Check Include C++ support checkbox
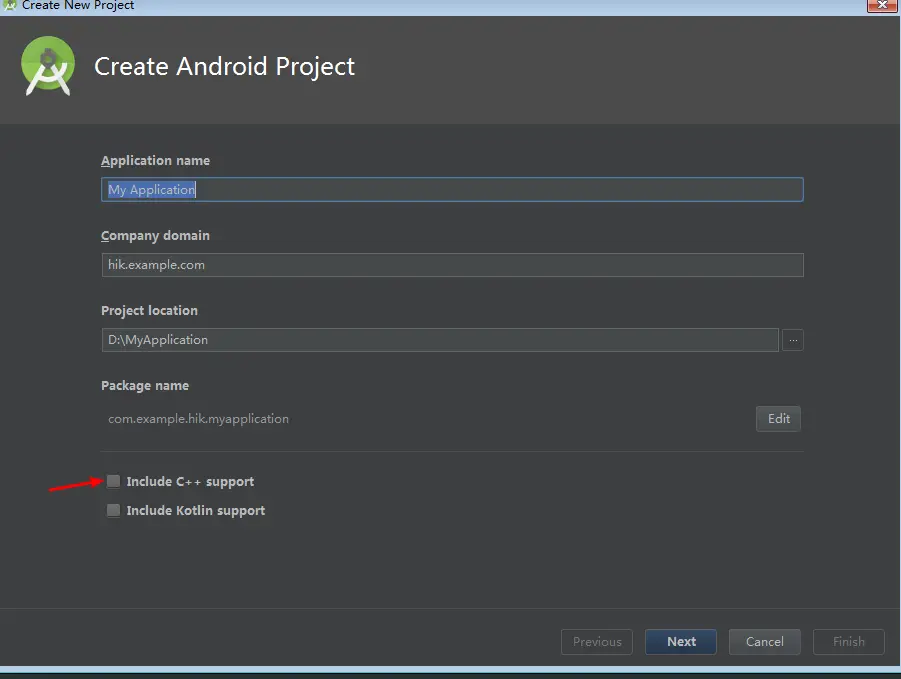901x679 pixels. click(114, 481)
